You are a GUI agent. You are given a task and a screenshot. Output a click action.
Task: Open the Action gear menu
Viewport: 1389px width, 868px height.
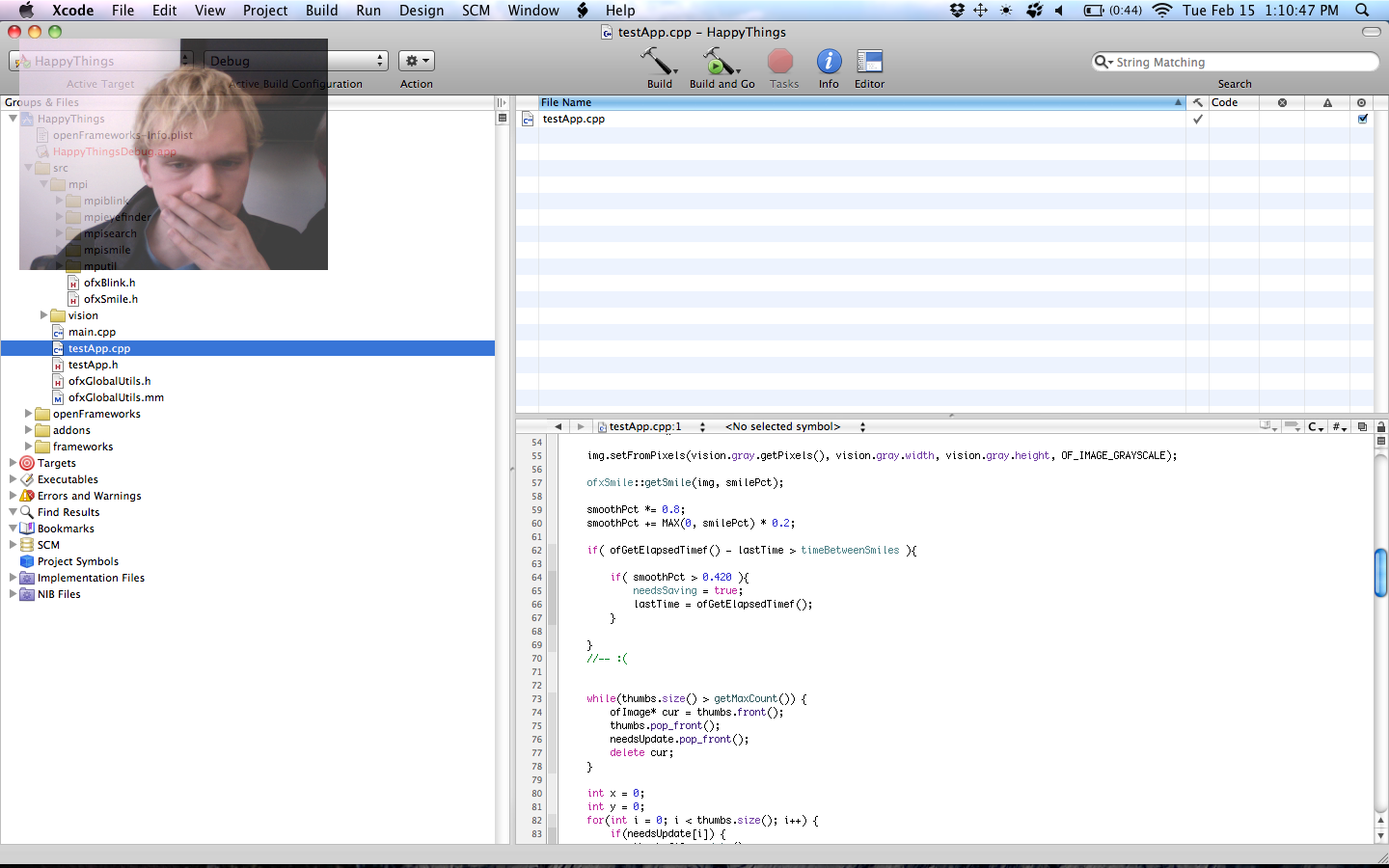(416, 61)
